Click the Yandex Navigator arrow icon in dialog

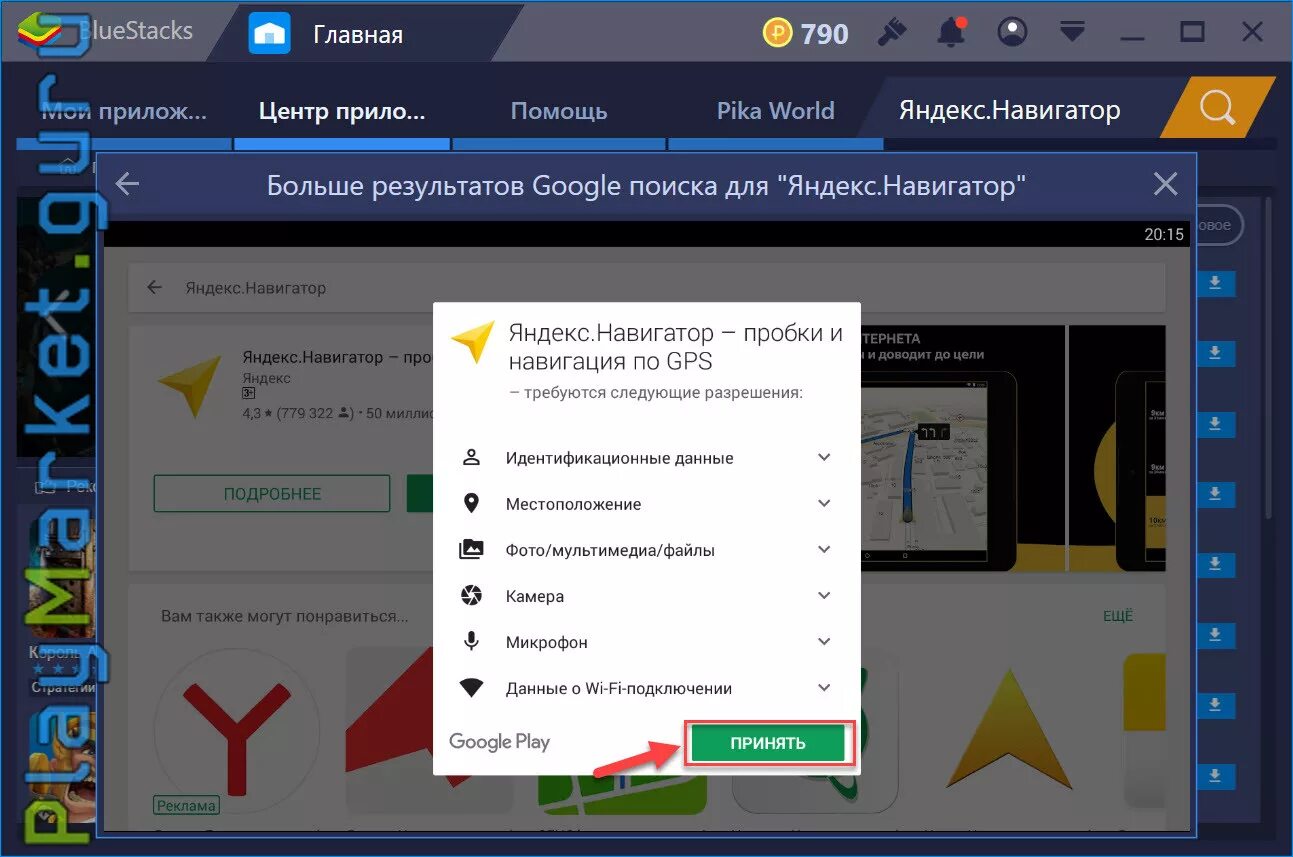(x=473, y=343)
